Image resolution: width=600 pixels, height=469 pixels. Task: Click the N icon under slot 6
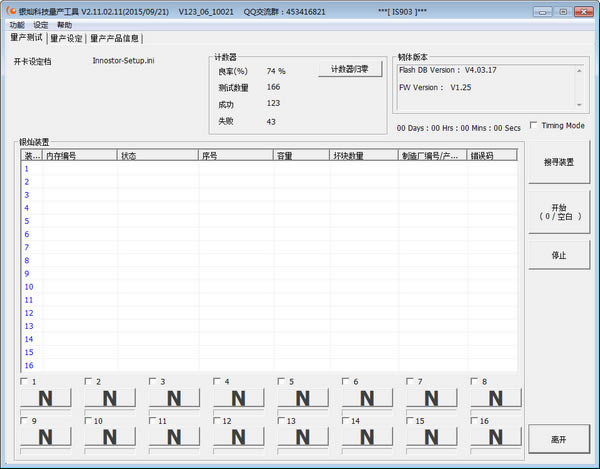[366, 398]
